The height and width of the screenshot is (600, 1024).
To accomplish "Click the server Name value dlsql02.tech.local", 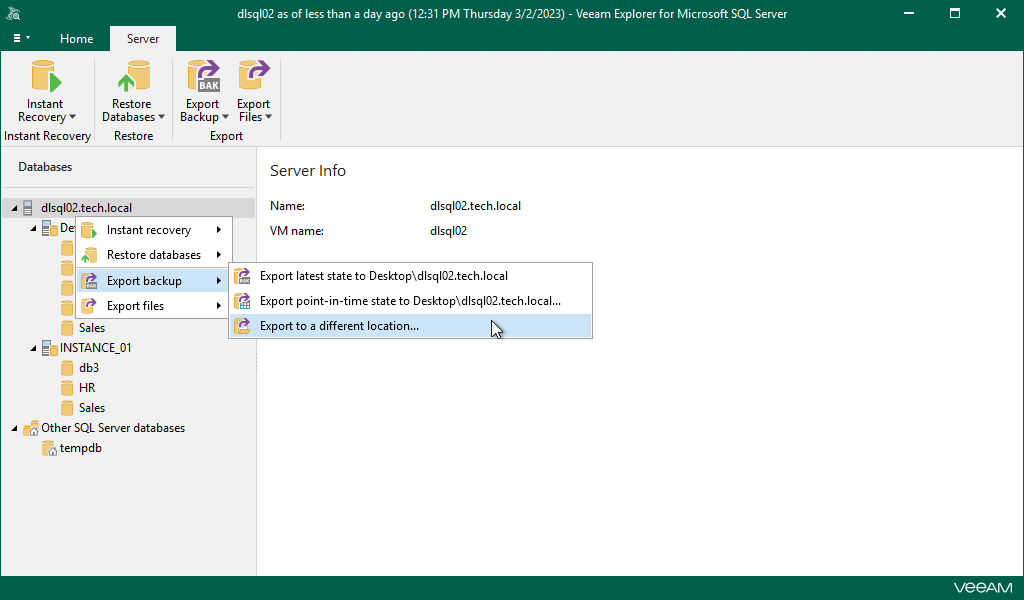I will (x=475, y=206).
